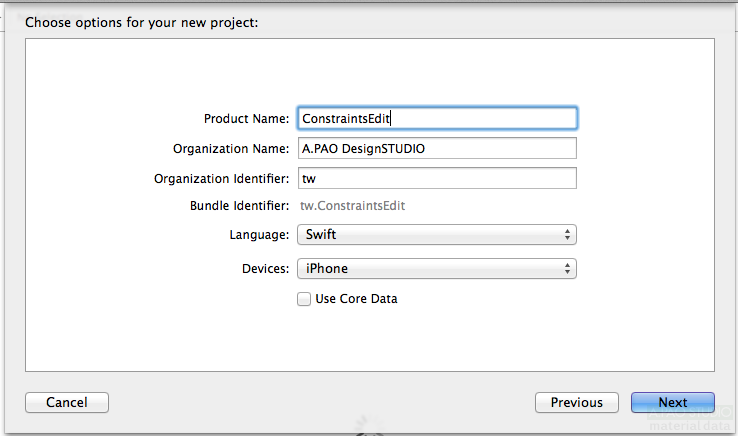Go back with the Previous button
This screenshot has width=738, height=436.
[x=576, y=402]
